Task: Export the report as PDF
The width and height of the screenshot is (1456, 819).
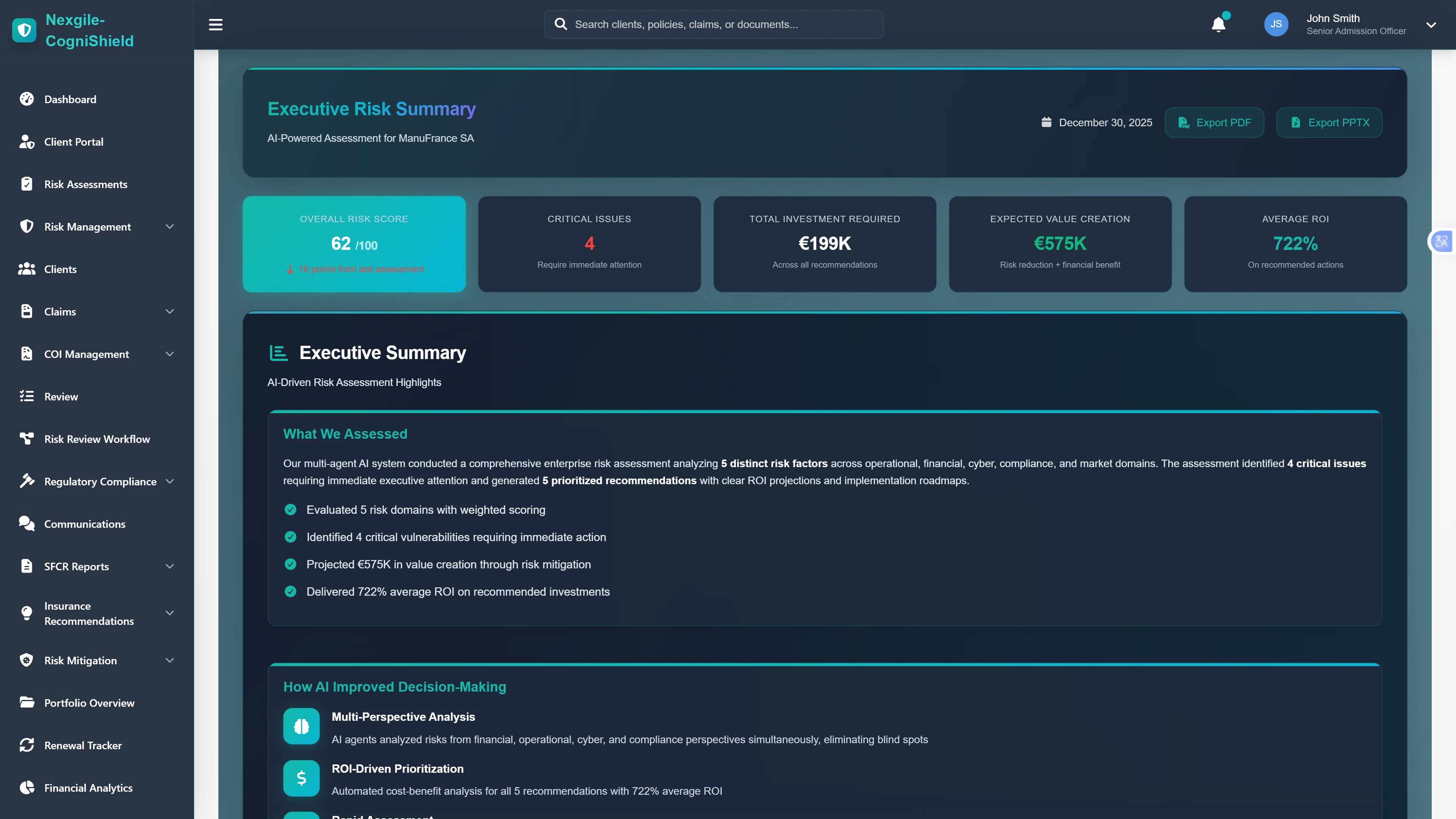Action: coord(1214,122)
